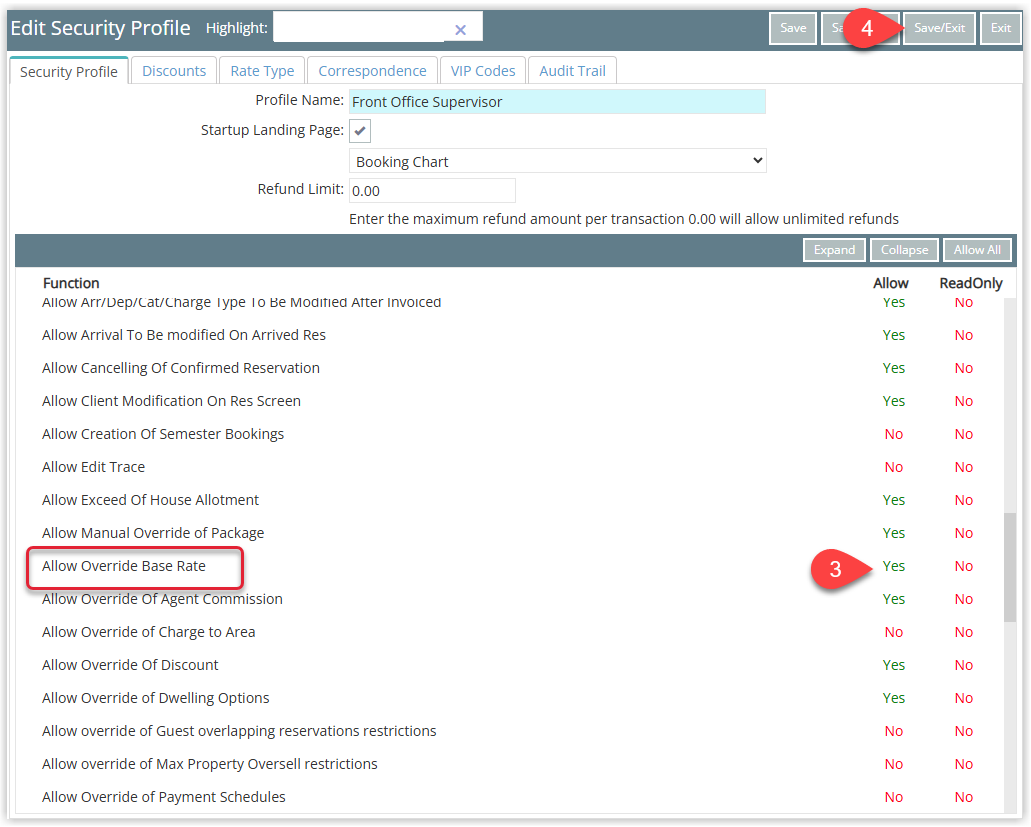The image size is (1031, 827).
Task: Open the VIP Codes tab
Action: click(x=483, y=71)
